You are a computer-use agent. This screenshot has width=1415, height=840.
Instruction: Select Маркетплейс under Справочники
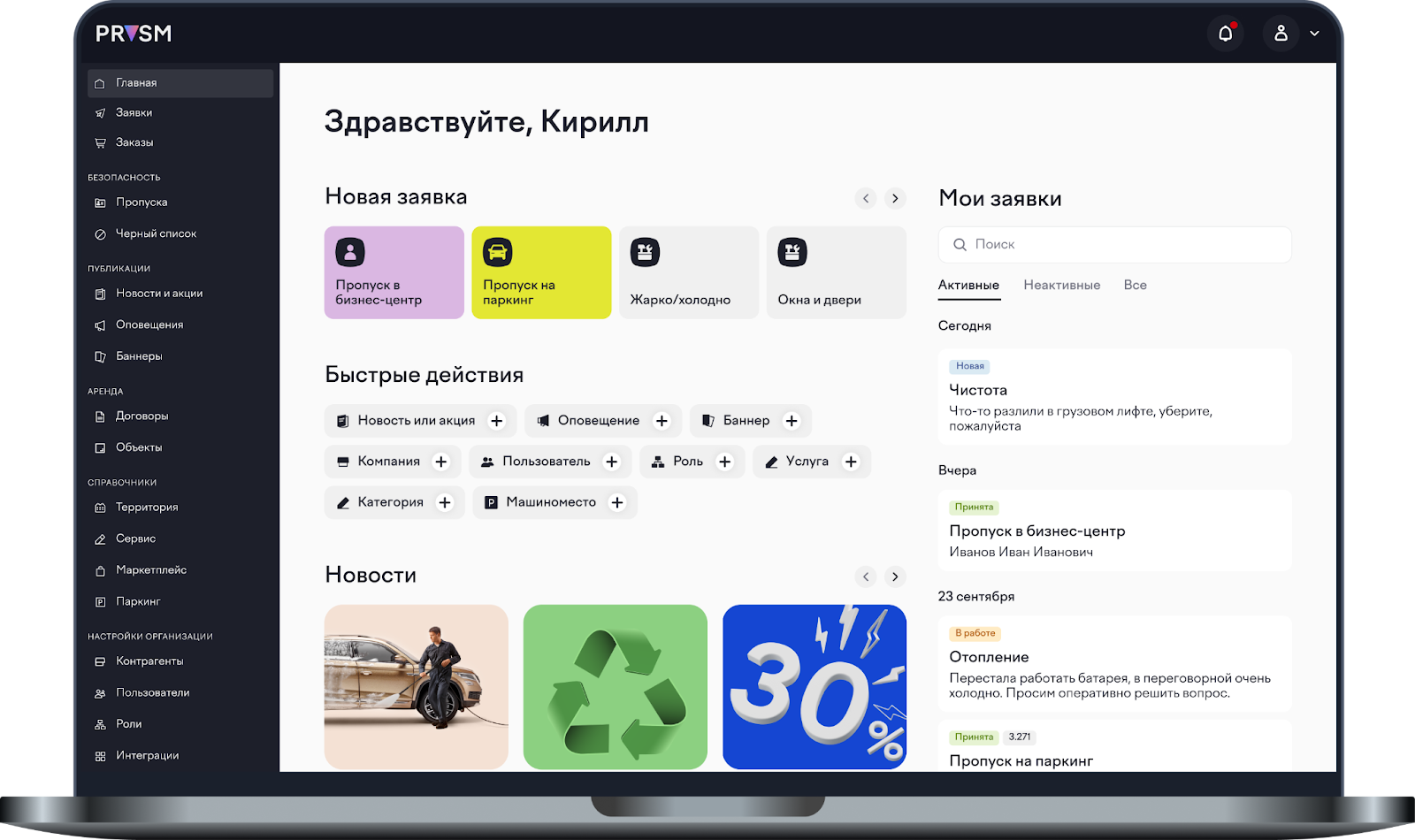[150, 569]
